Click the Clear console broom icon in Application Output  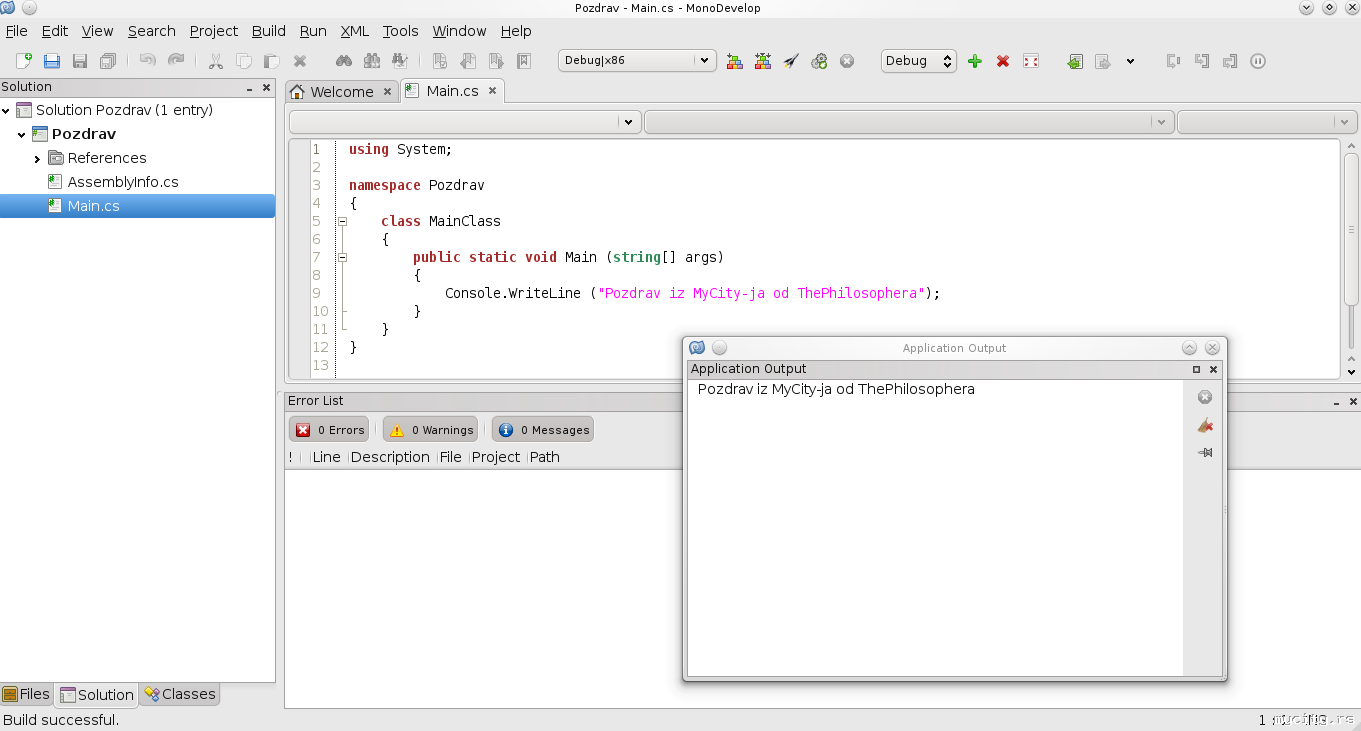click(1205, 425)
